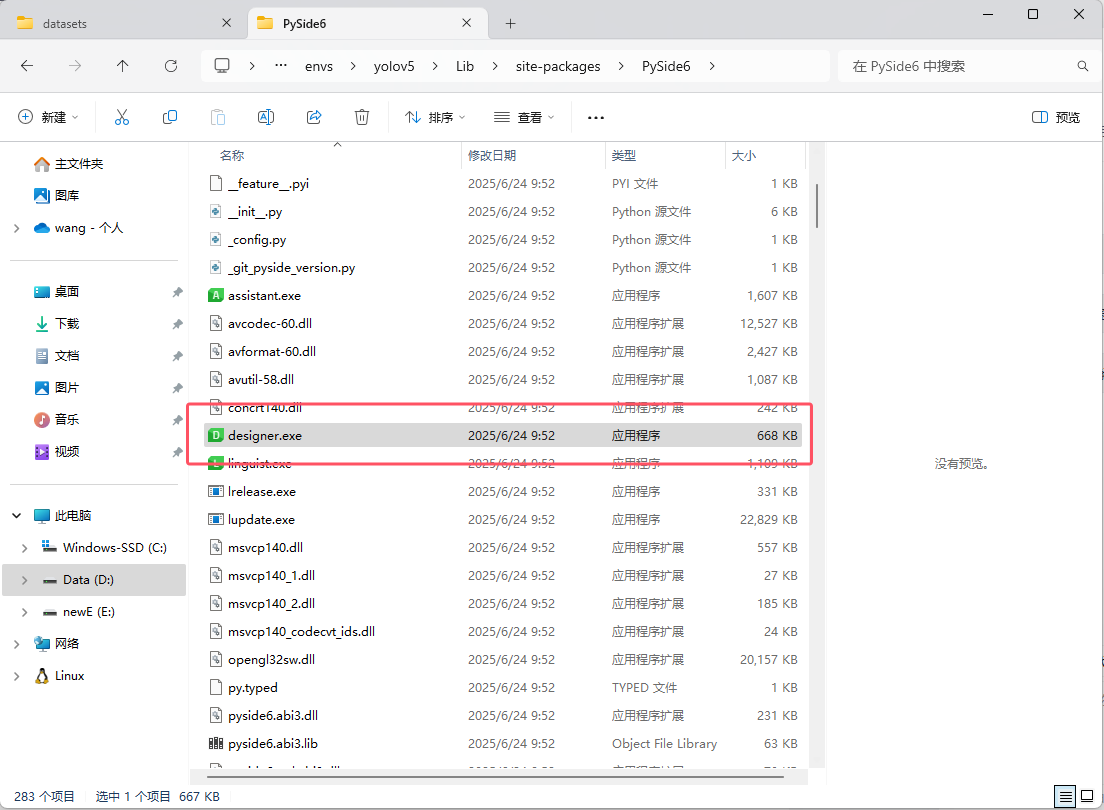Click the Copy icon in the toolbar
This screenshot has height=810, width=1104.
(170, 117)
